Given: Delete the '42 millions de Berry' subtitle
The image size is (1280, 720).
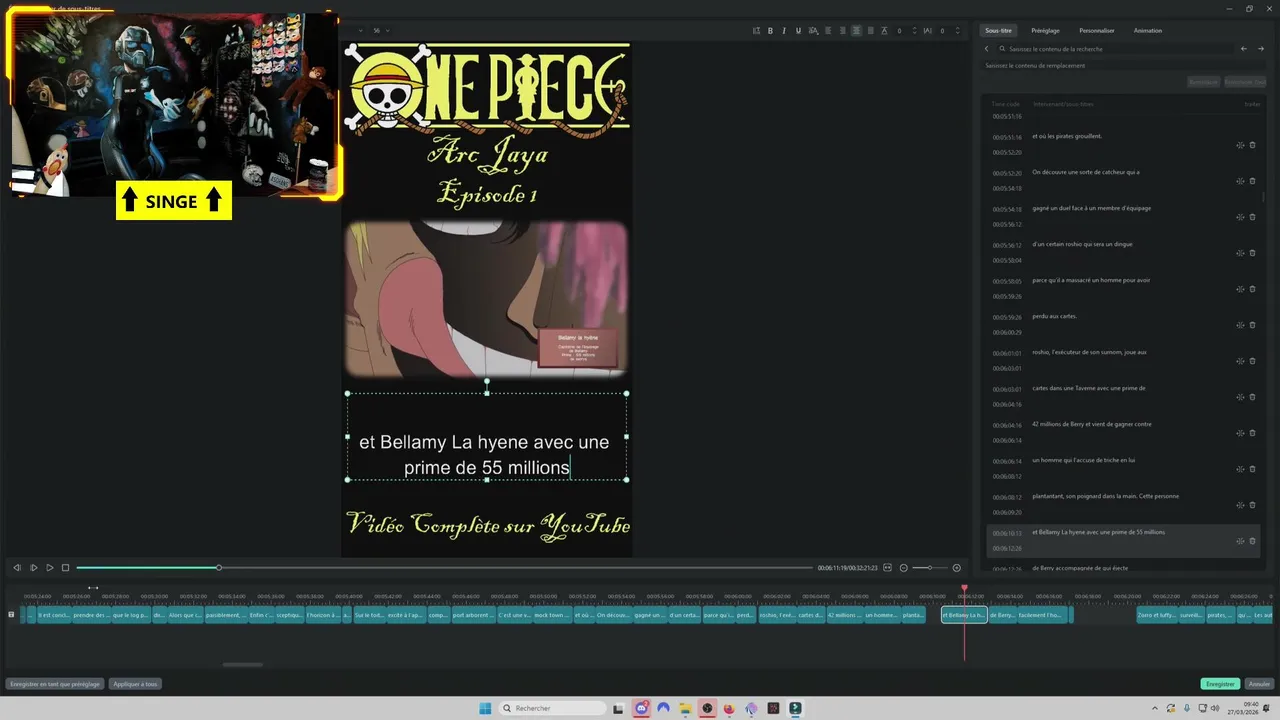Looking at the screenshot, I should (x=1252, y=433).
